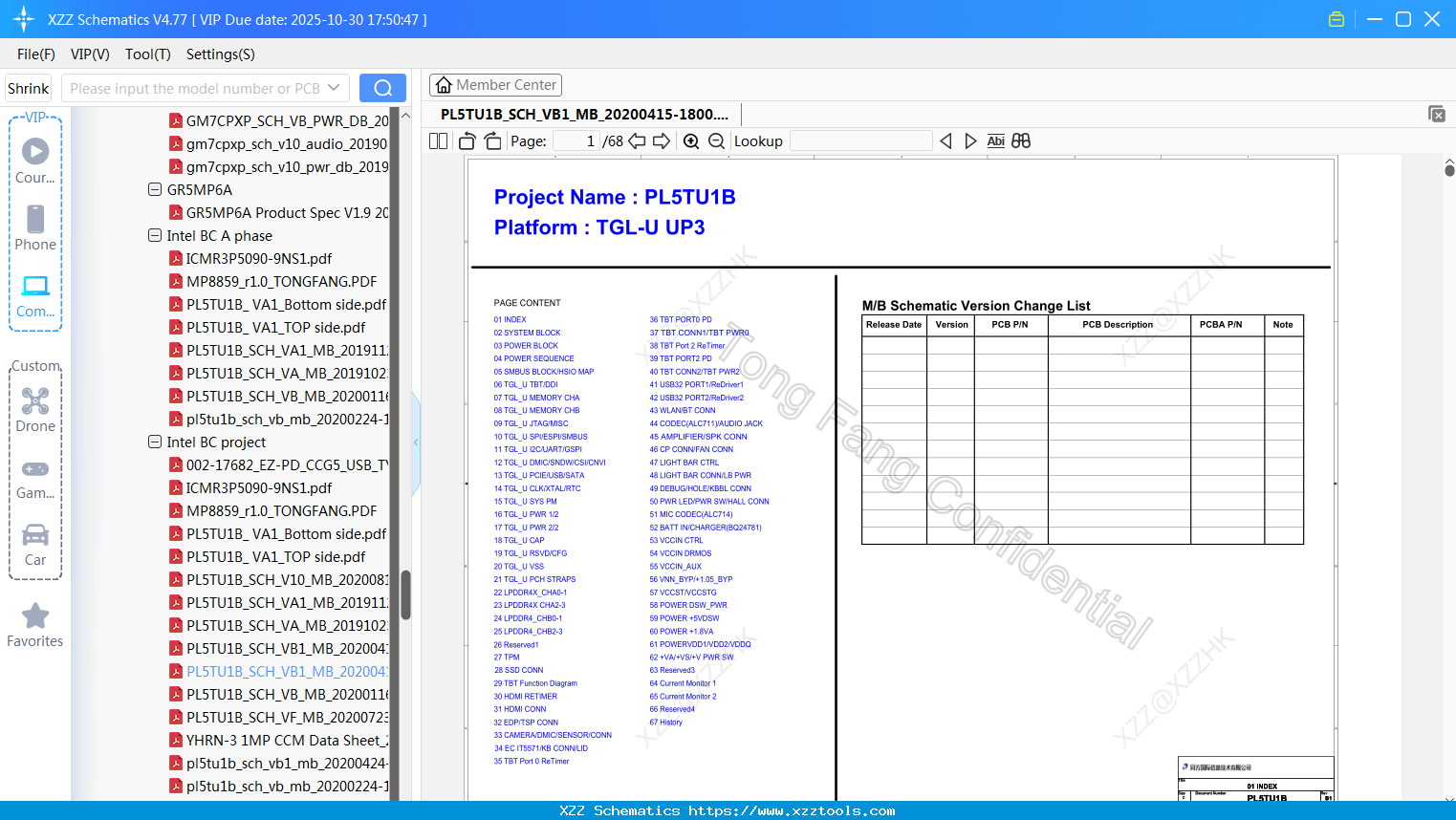1456x820 pixels.
Task: Click the blue search button
Action: tap(382, 88)
